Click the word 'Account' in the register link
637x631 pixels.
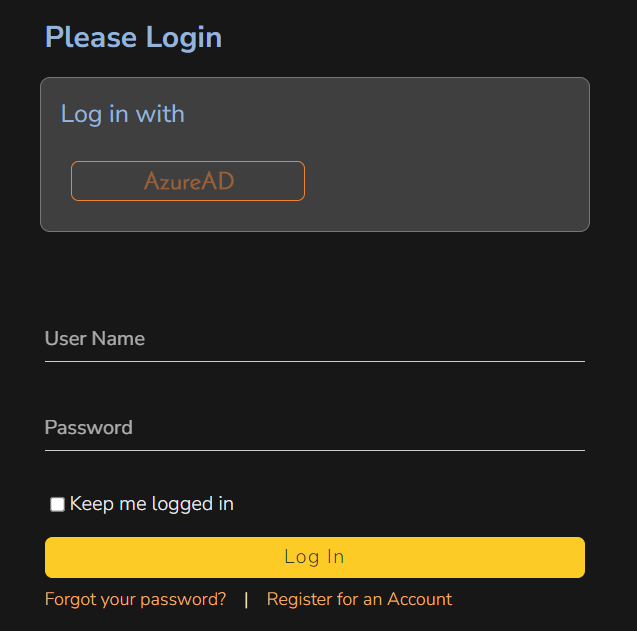tap(420, 600)
